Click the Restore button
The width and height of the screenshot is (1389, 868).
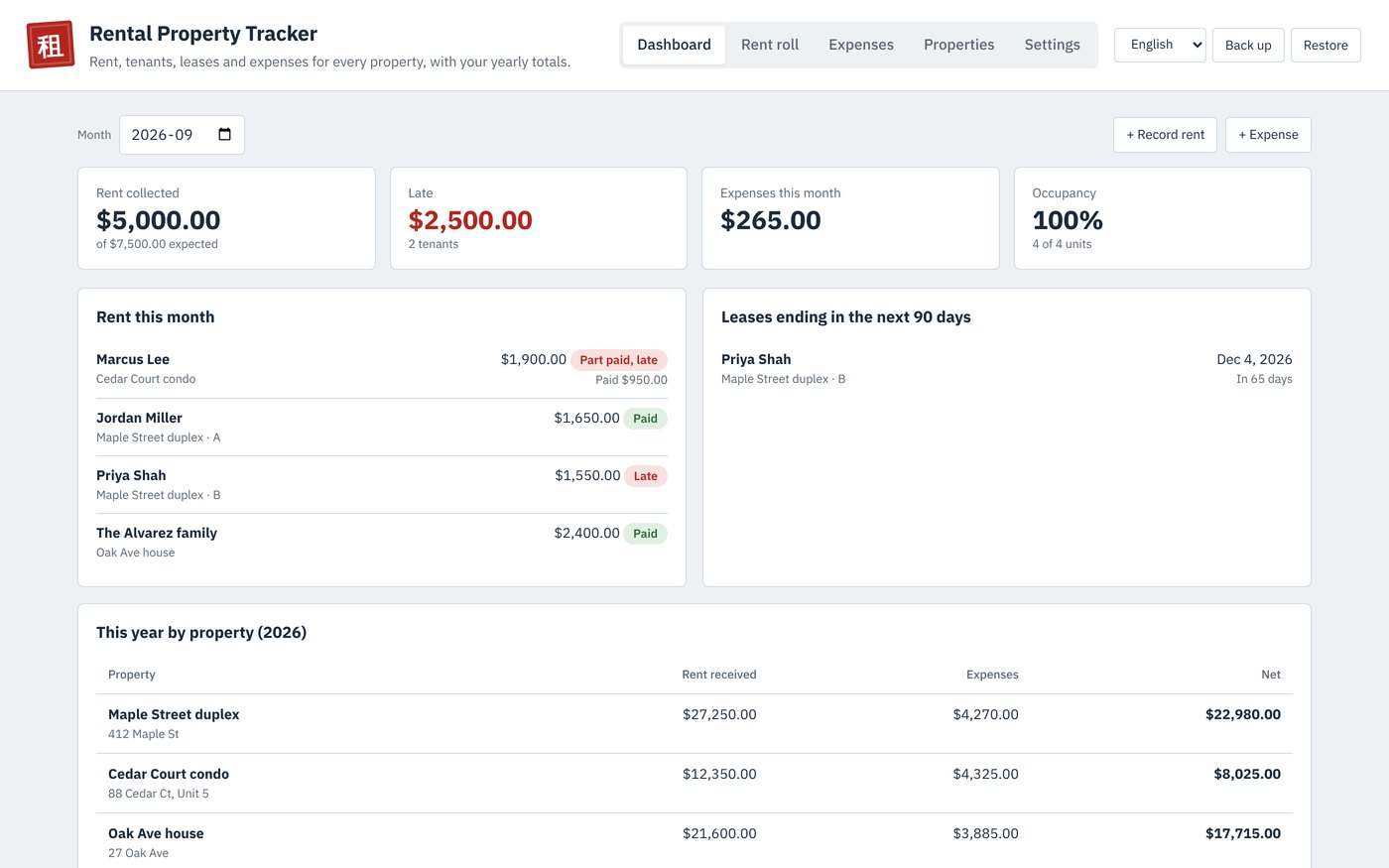pyautogui.click(x=1326, y=45)
